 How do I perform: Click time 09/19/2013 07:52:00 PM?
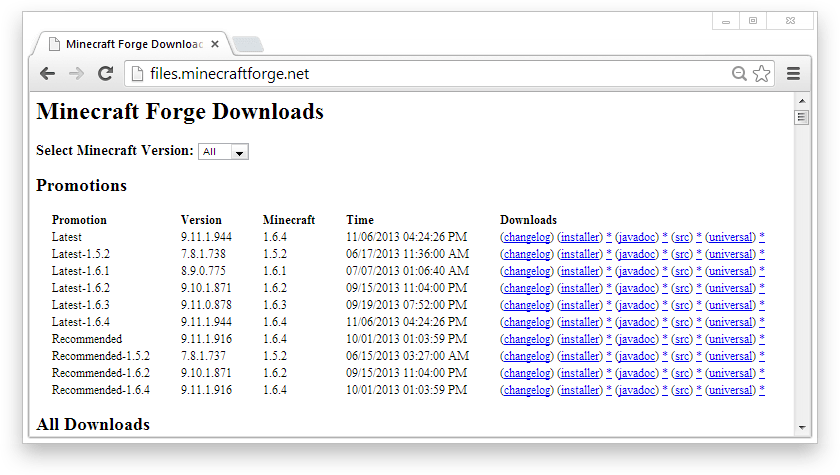click(407, 305)
